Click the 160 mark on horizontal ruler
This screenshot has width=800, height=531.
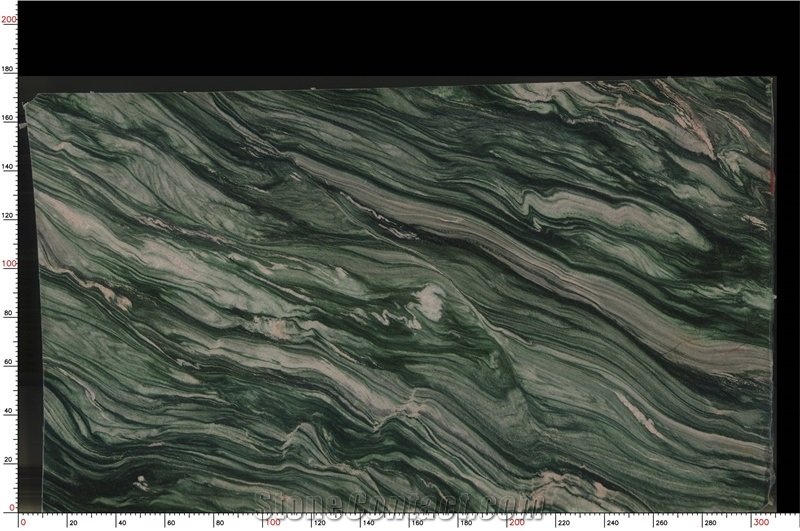click(417, 523)
